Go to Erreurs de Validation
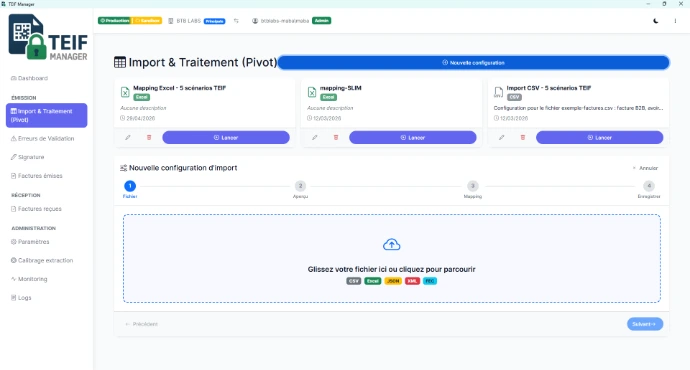This screenshot has height=370, width=690. tap(42, 139)
